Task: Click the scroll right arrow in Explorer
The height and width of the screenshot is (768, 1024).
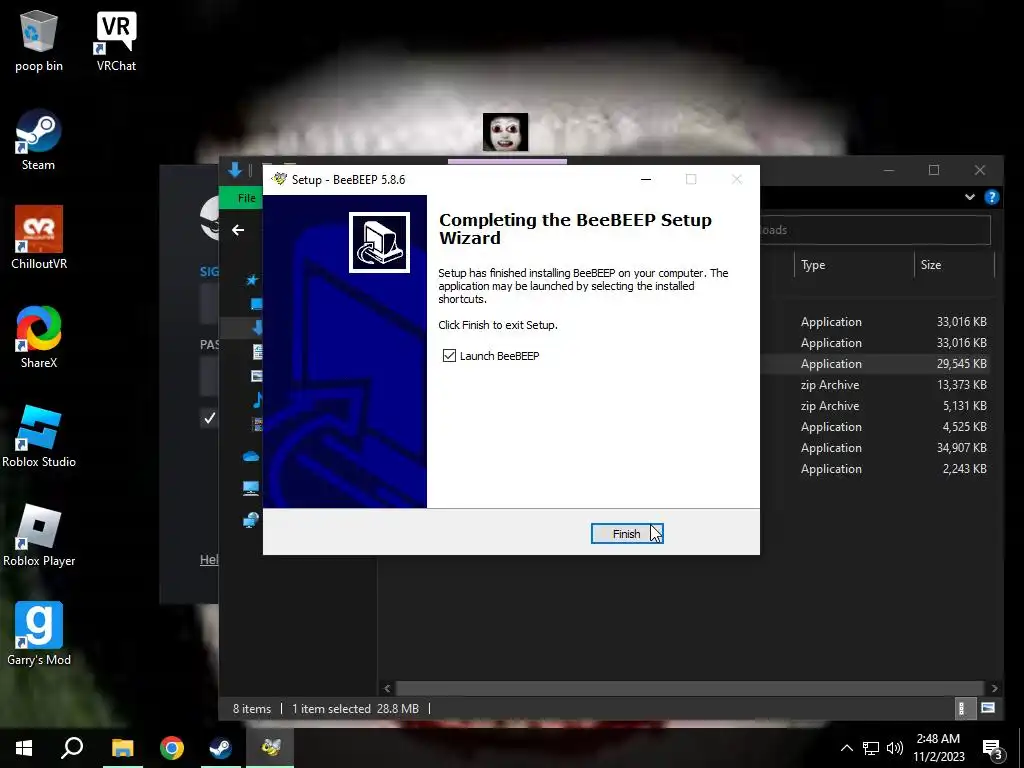Action: 994,688
